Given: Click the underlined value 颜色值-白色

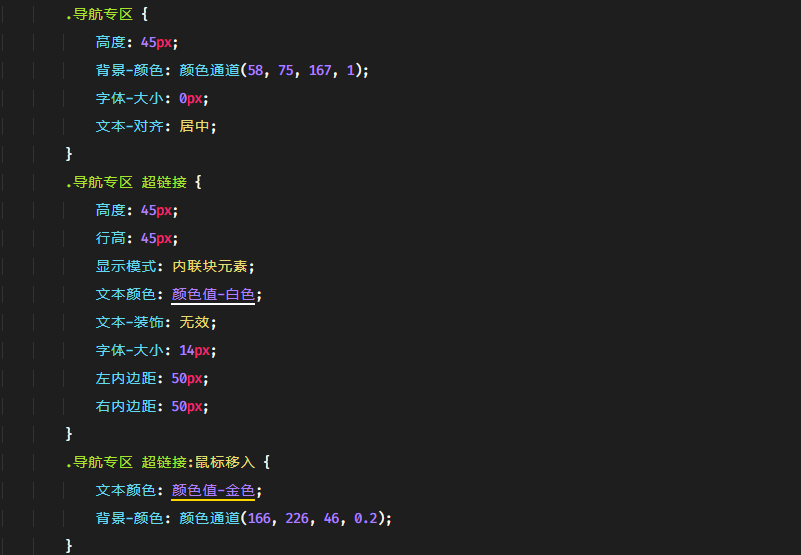Looking at the screenshot, I should pos(213,294).
